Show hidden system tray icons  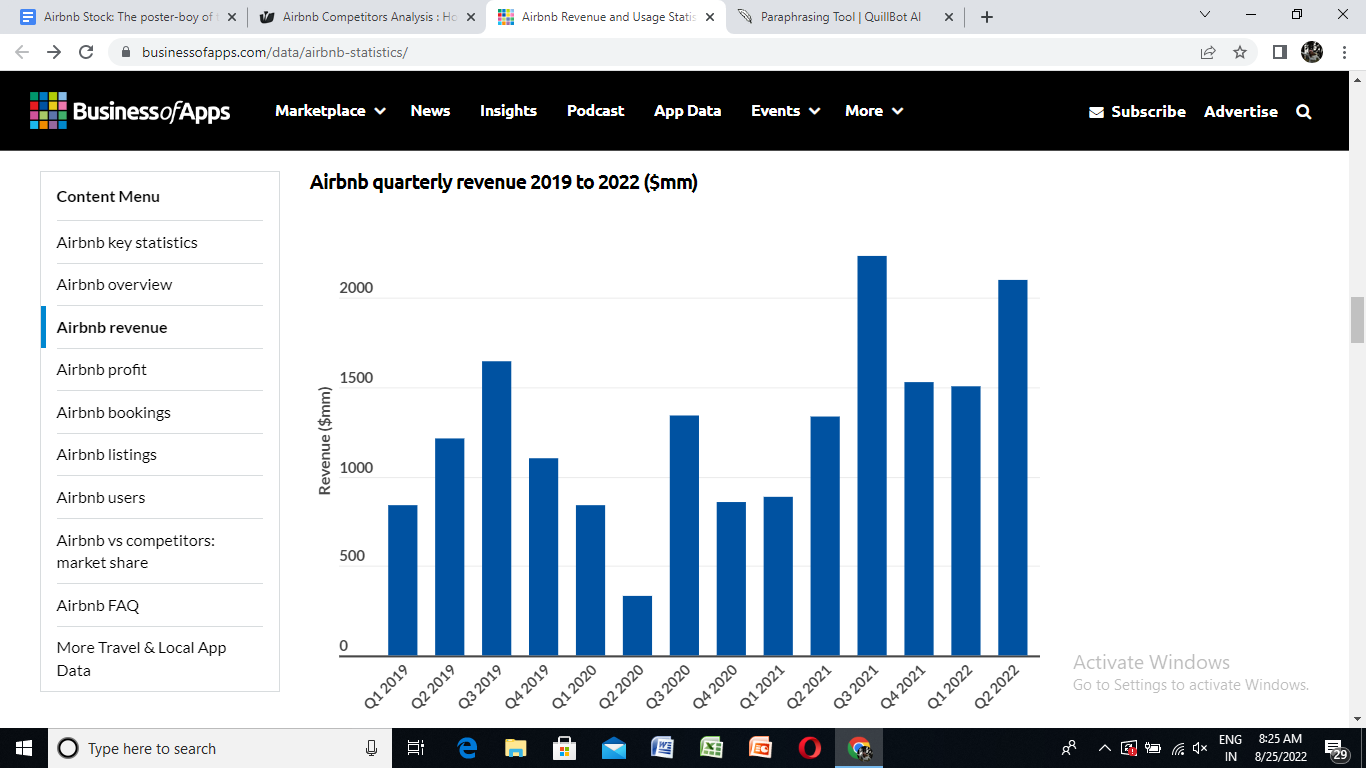point(1104,748)
